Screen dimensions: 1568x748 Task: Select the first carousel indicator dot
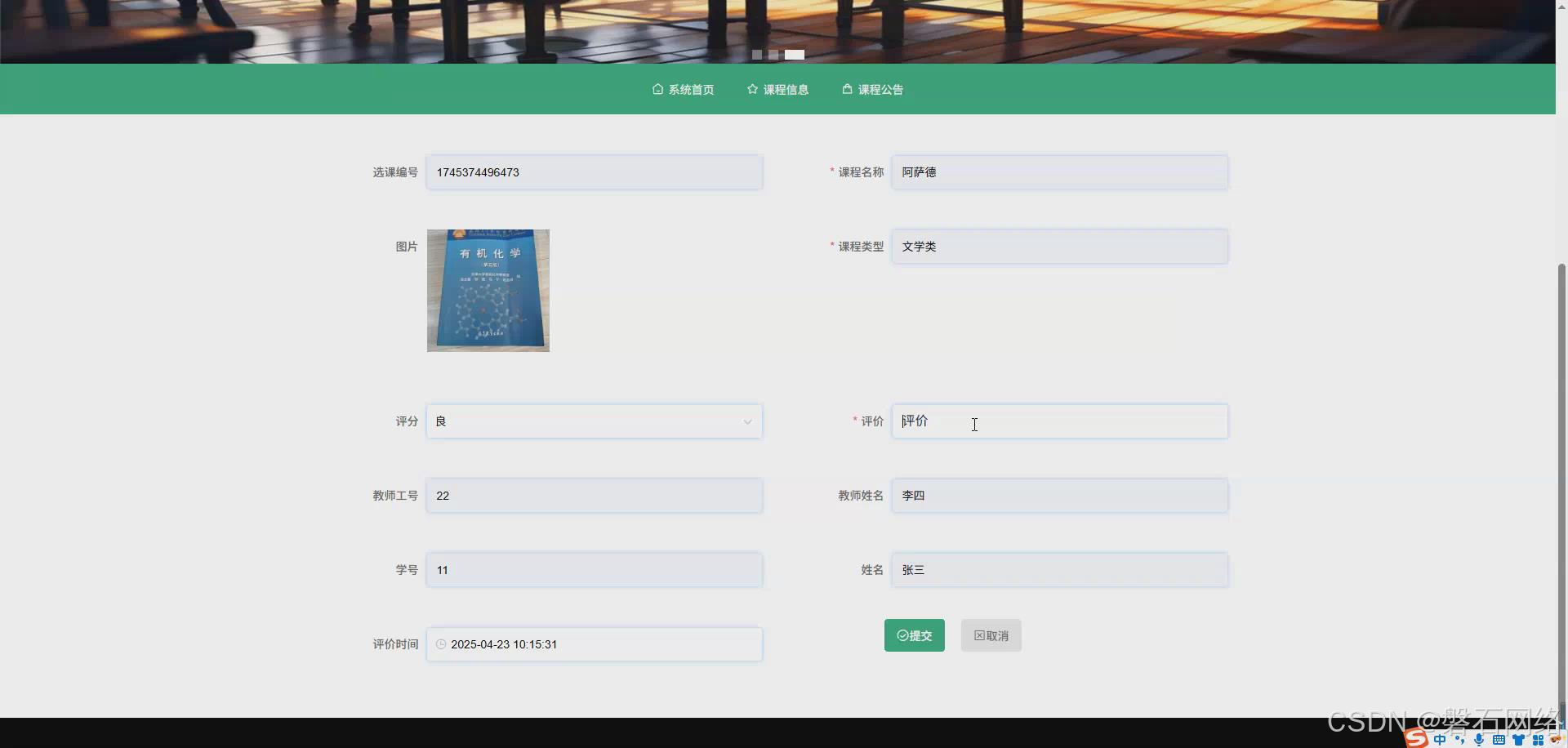coord(757,55)
